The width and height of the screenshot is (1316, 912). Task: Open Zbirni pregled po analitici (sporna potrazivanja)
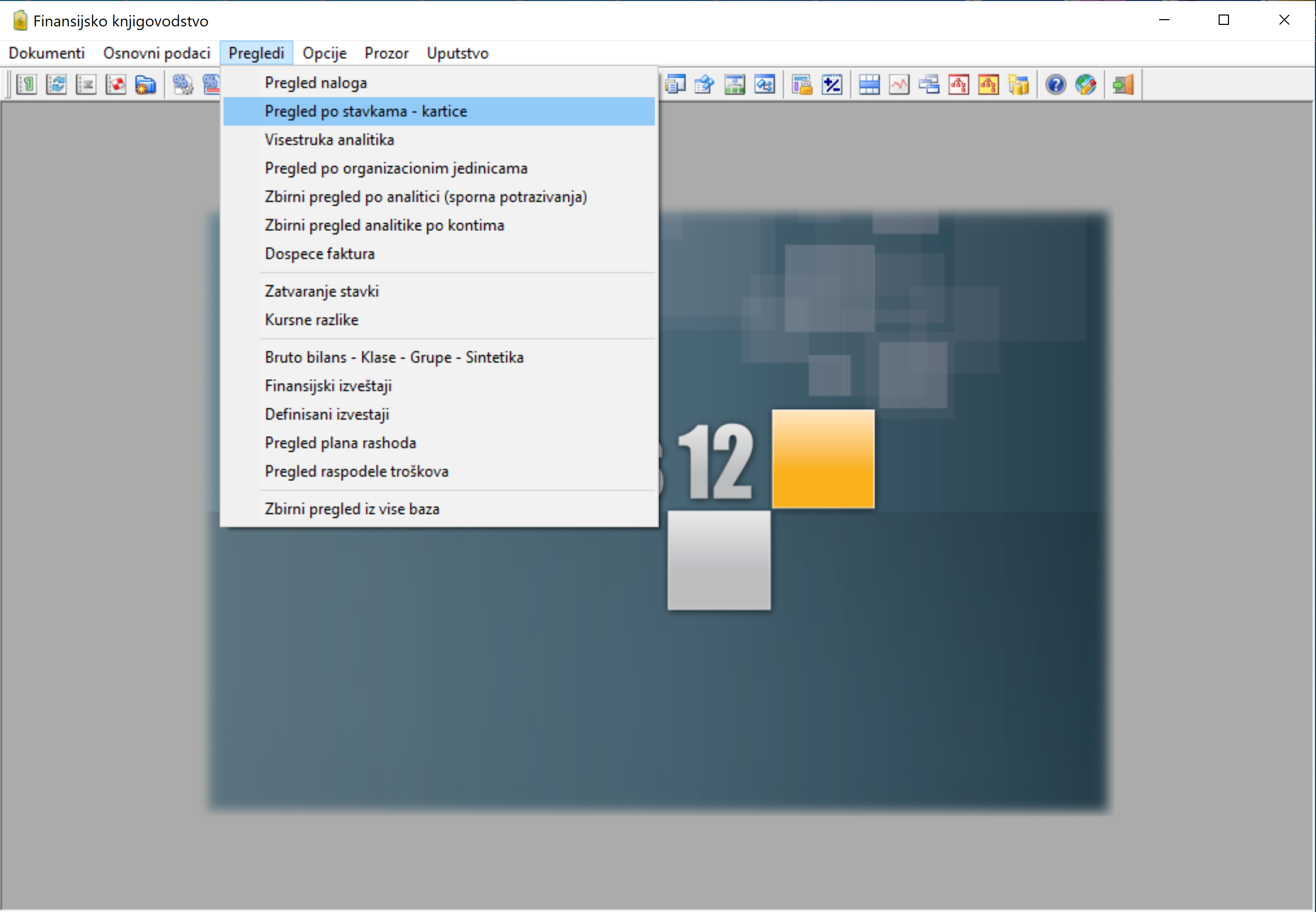click(x=439, y=197)
